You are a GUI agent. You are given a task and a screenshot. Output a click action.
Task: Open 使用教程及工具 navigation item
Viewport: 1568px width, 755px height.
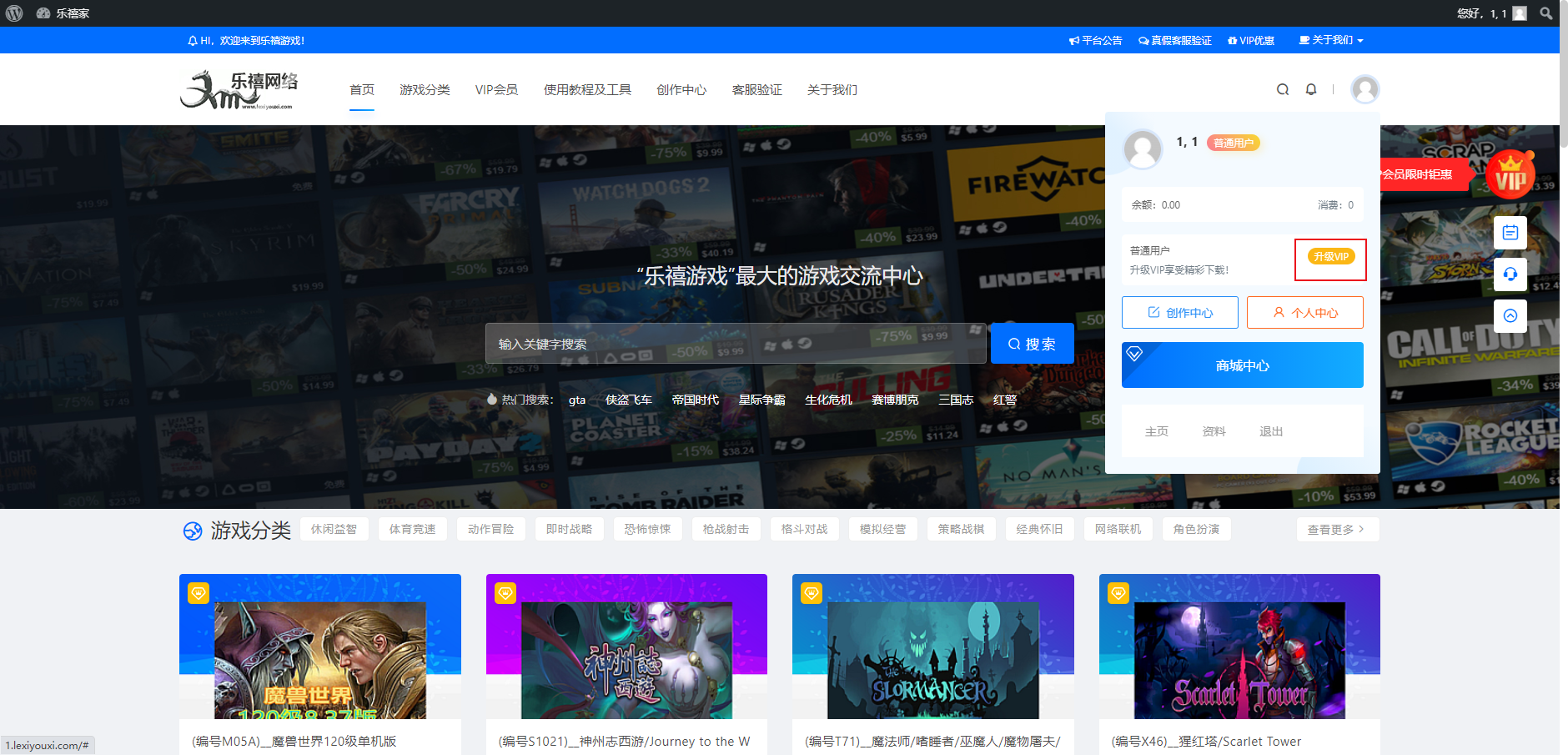coord(587,89)
